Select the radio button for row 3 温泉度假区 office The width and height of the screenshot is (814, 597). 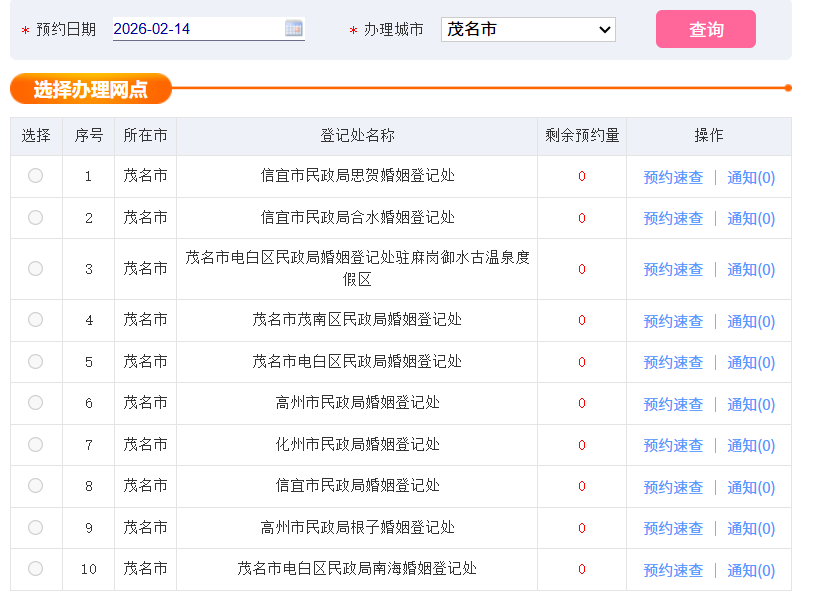coord(35,268)
